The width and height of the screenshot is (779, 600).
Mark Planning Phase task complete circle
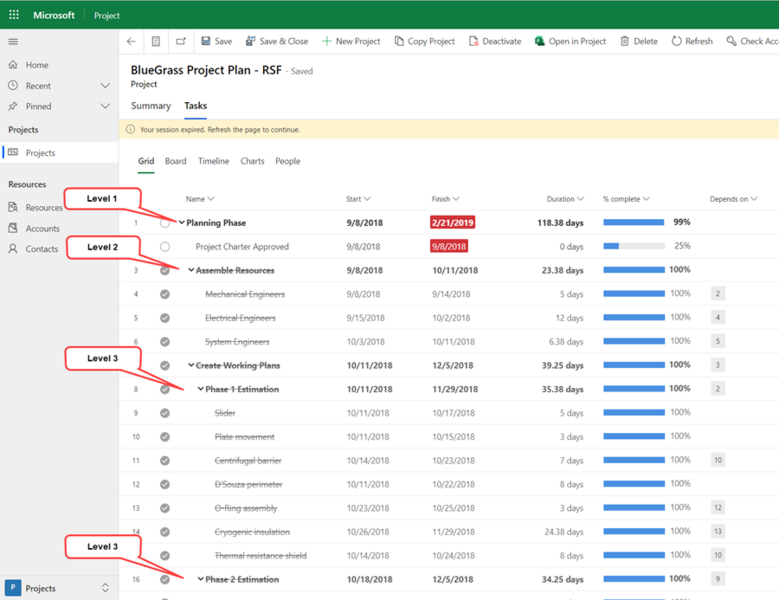[x=165, y=223]
